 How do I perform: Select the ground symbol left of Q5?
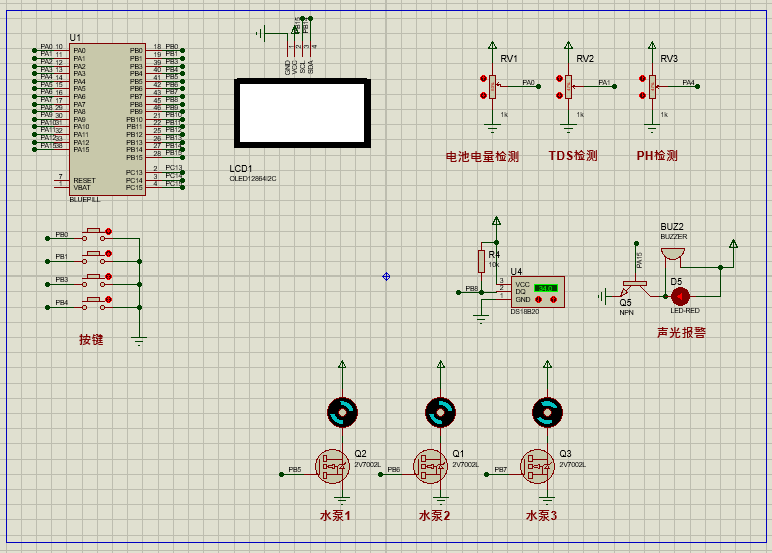[602, 296]
